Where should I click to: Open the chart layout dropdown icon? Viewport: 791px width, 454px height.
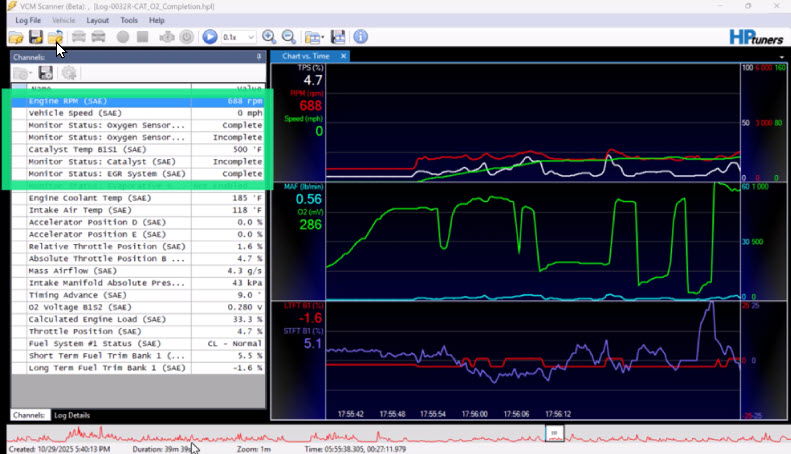pyautogui.click(x=314, y=37)
